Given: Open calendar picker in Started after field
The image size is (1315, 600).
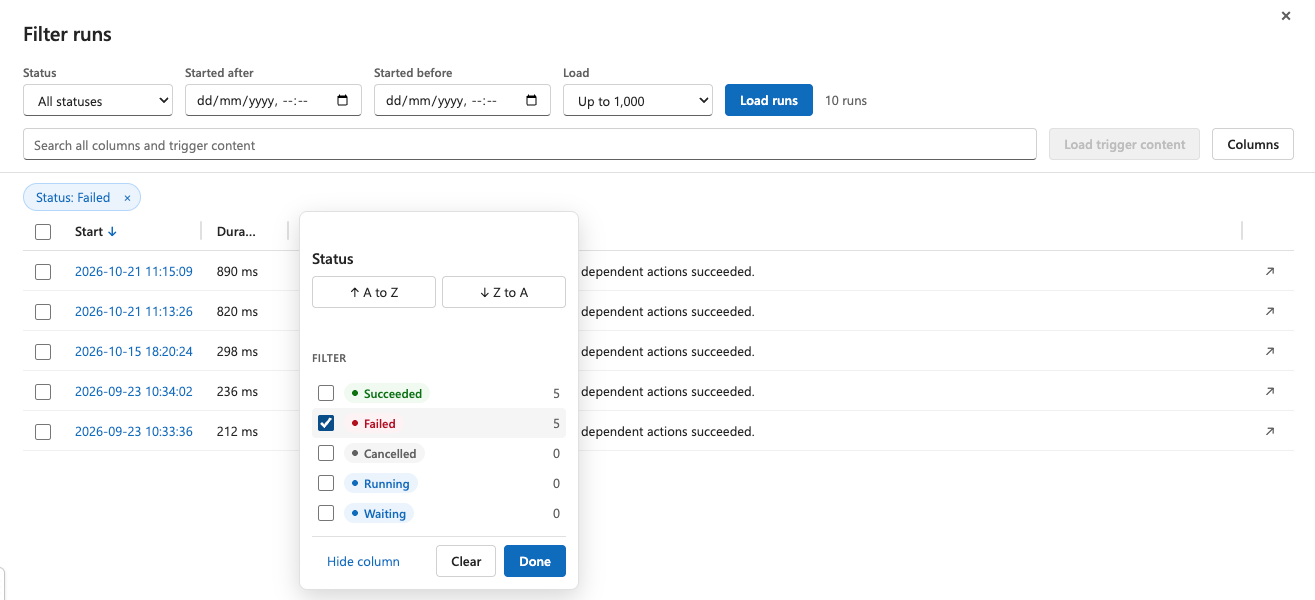Looking at the screenshot, I should [343, 100].
